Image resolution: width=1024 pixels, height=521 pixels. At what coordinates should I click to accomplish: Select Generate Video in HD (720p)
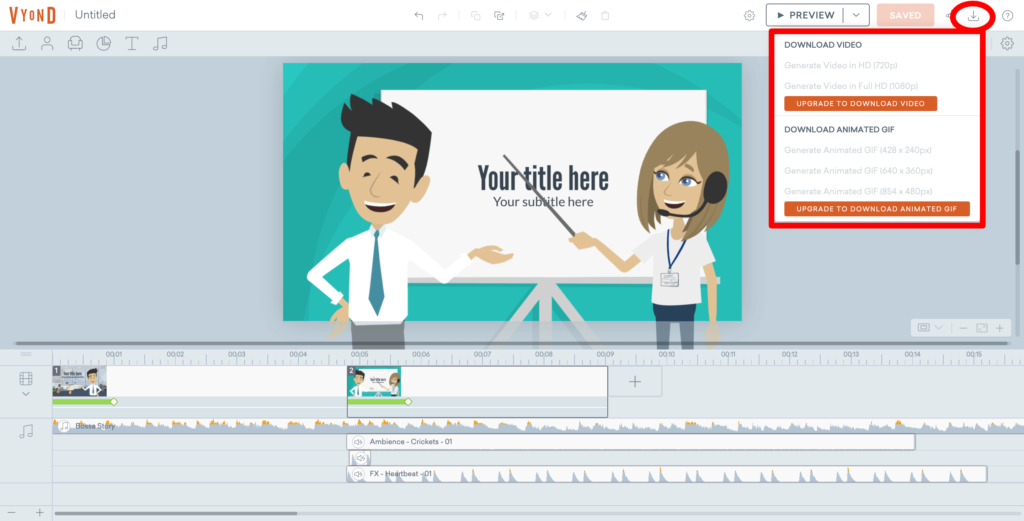click(840, 65)
